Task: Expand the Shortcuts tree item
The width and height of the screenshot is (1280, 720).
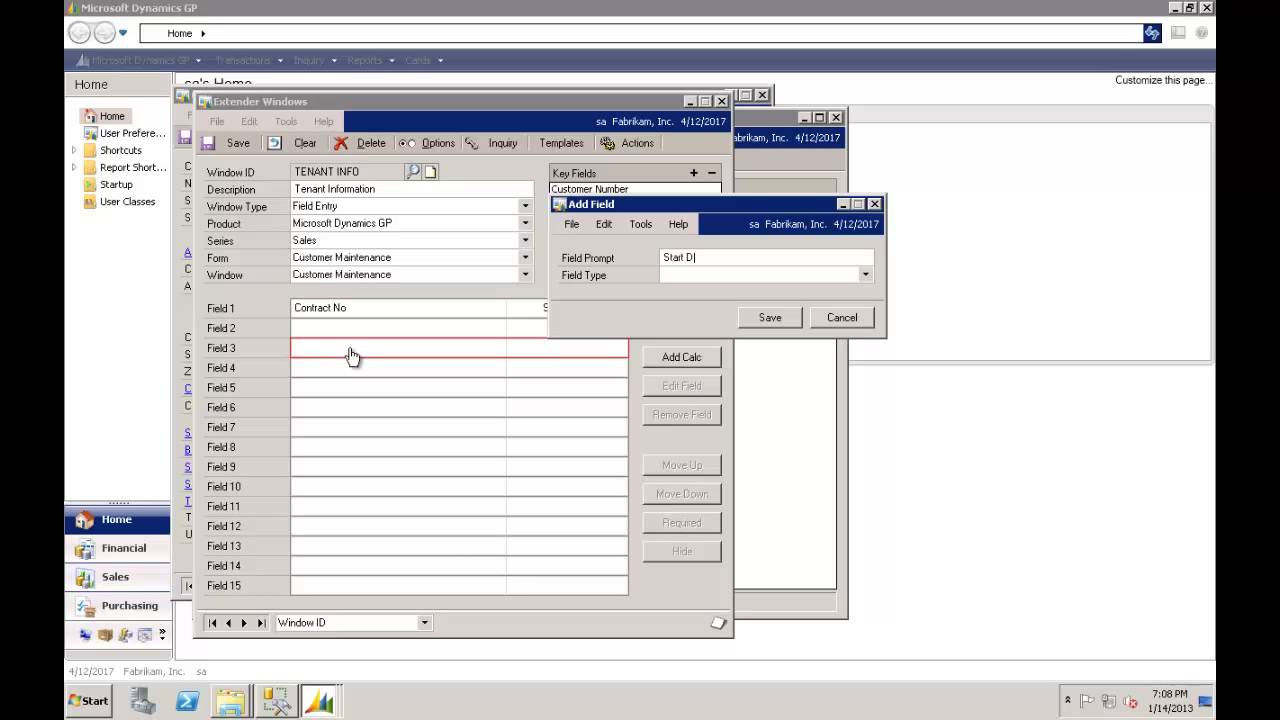Action: pos(73,150)
